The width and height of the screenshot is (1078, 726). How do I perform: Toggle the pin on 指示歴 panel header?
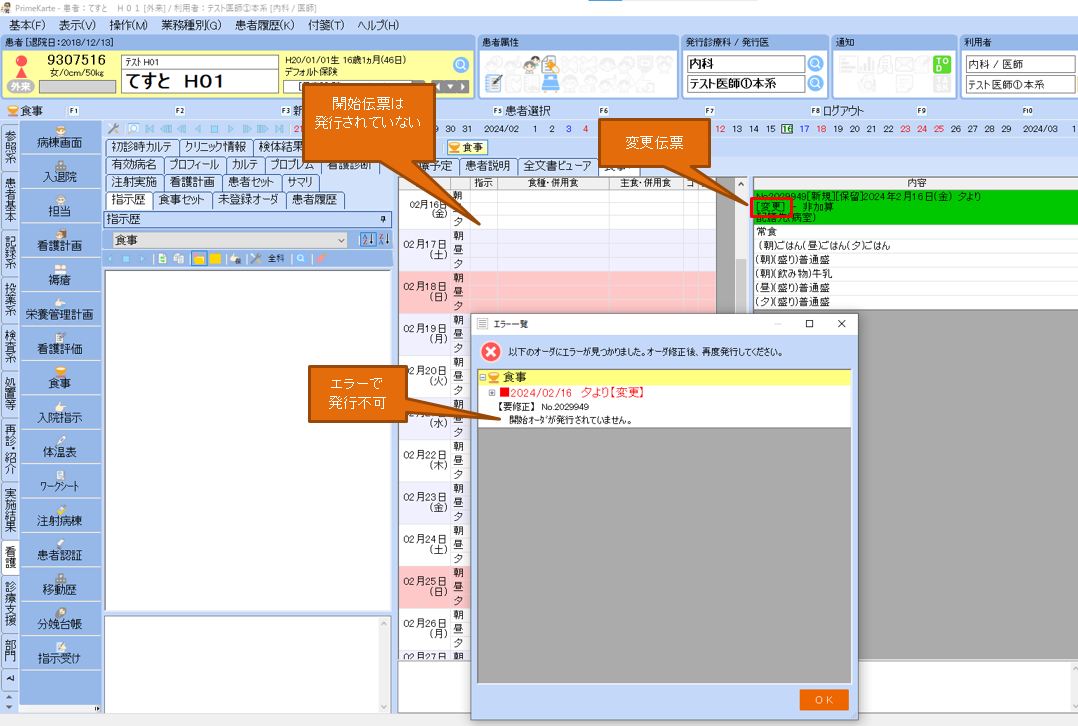(x=383, y=219)
